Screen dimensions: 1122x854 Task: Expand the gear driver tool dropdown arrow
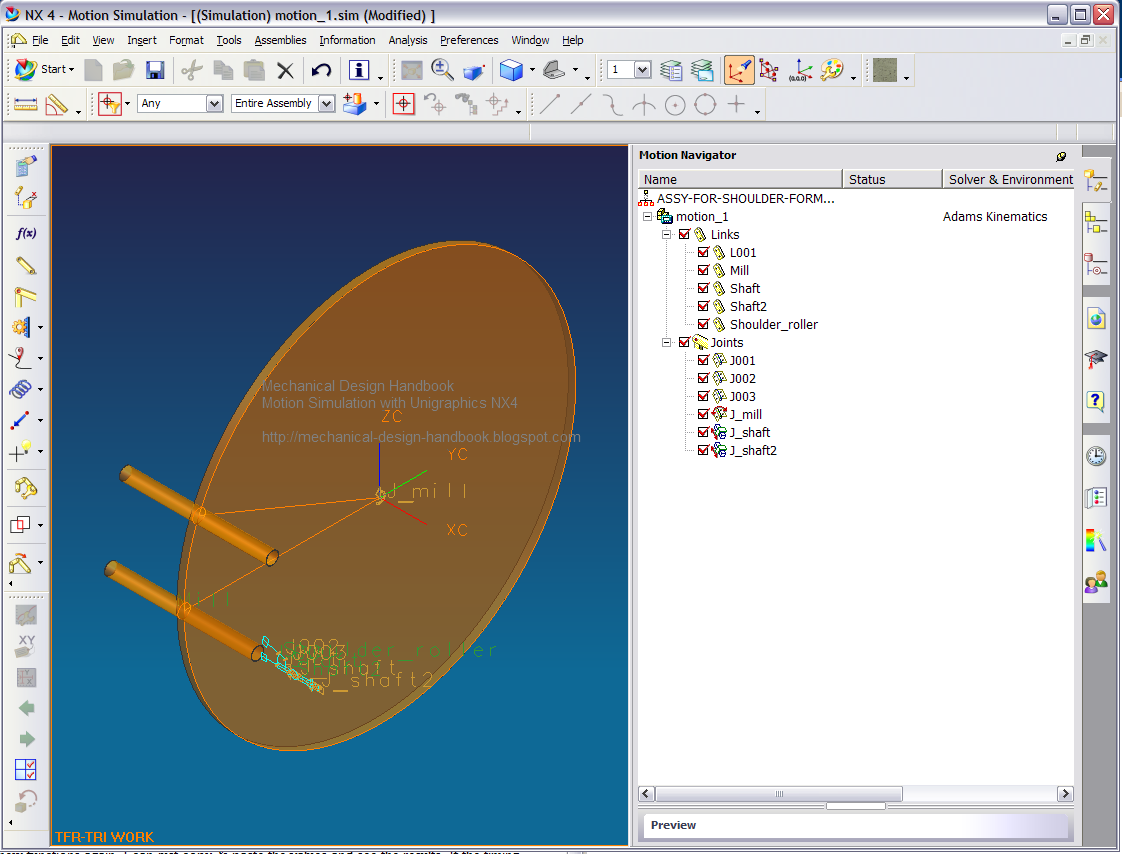point(40,327)
